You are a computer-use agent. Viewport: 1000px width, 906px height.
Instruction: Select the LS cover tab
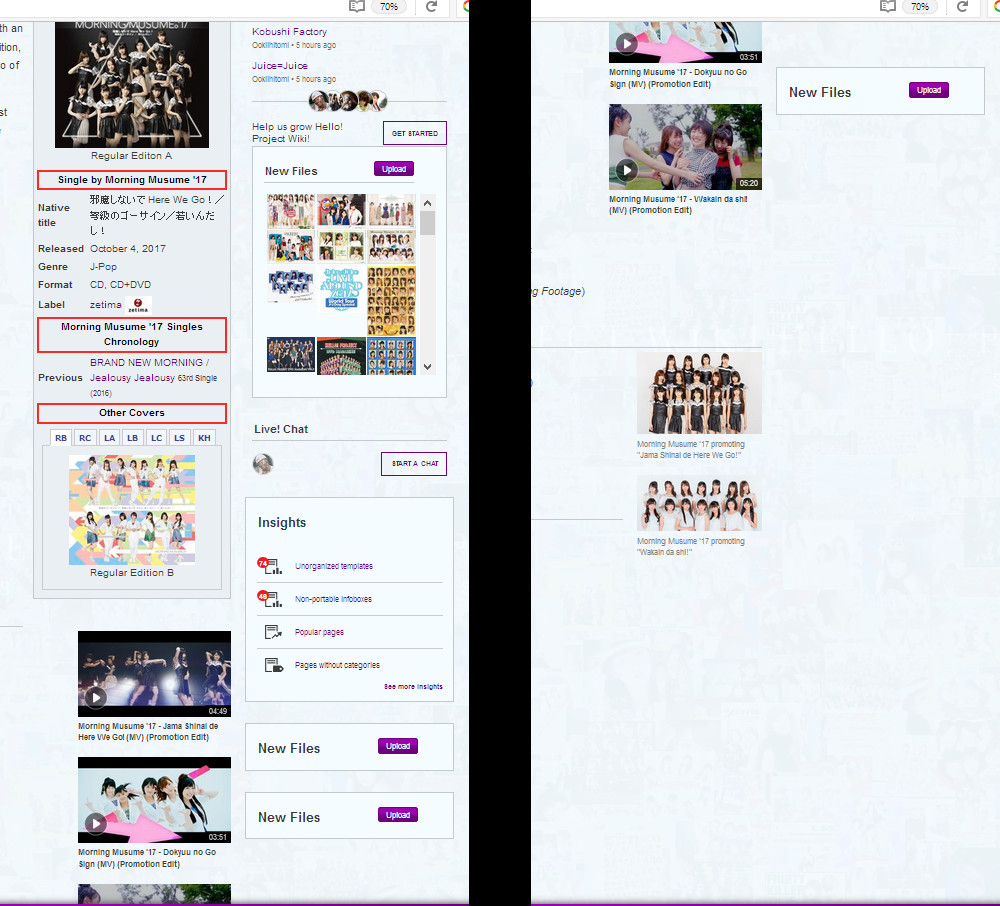tap(179, 438)
